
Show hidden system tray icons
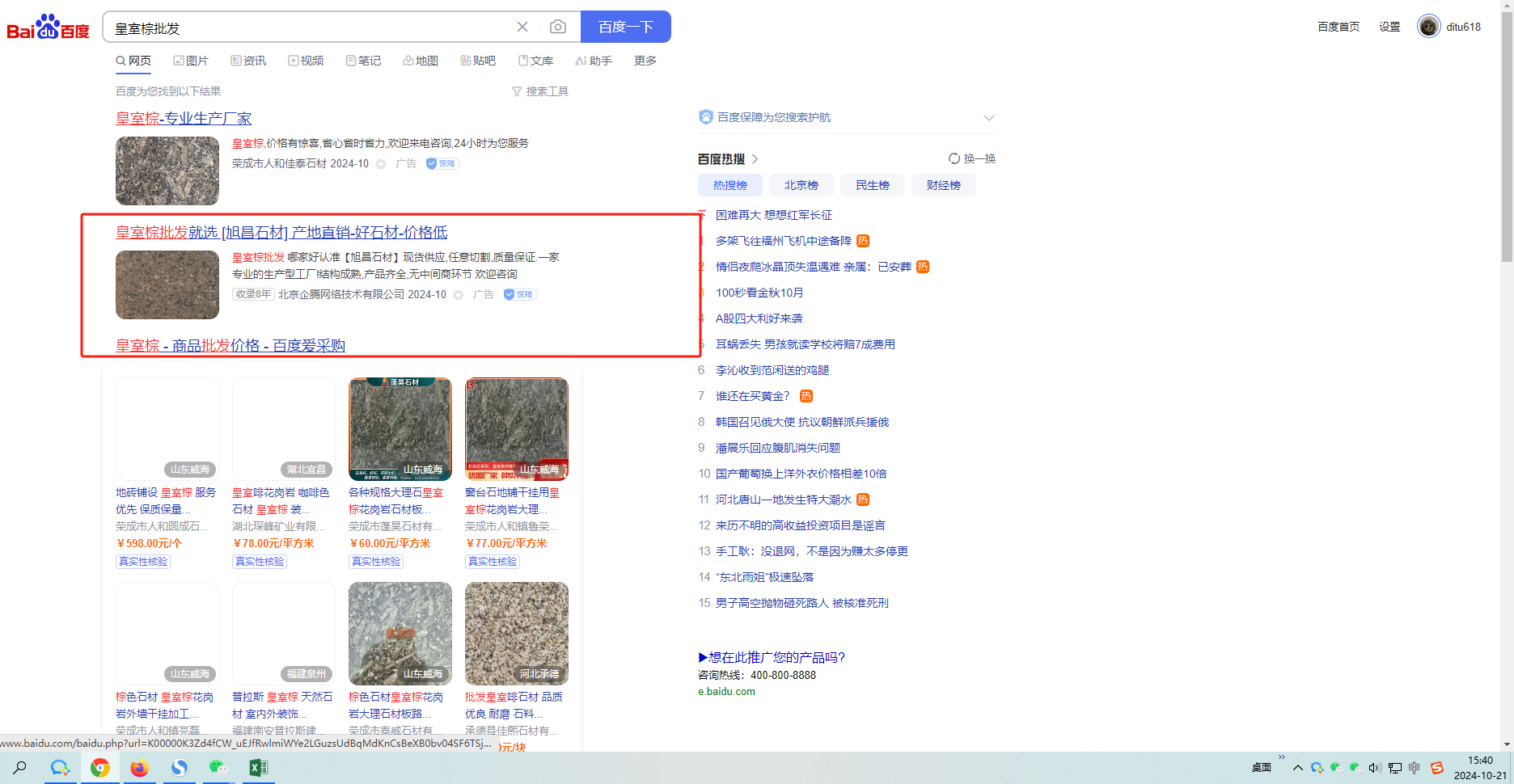pos(1297,768)
